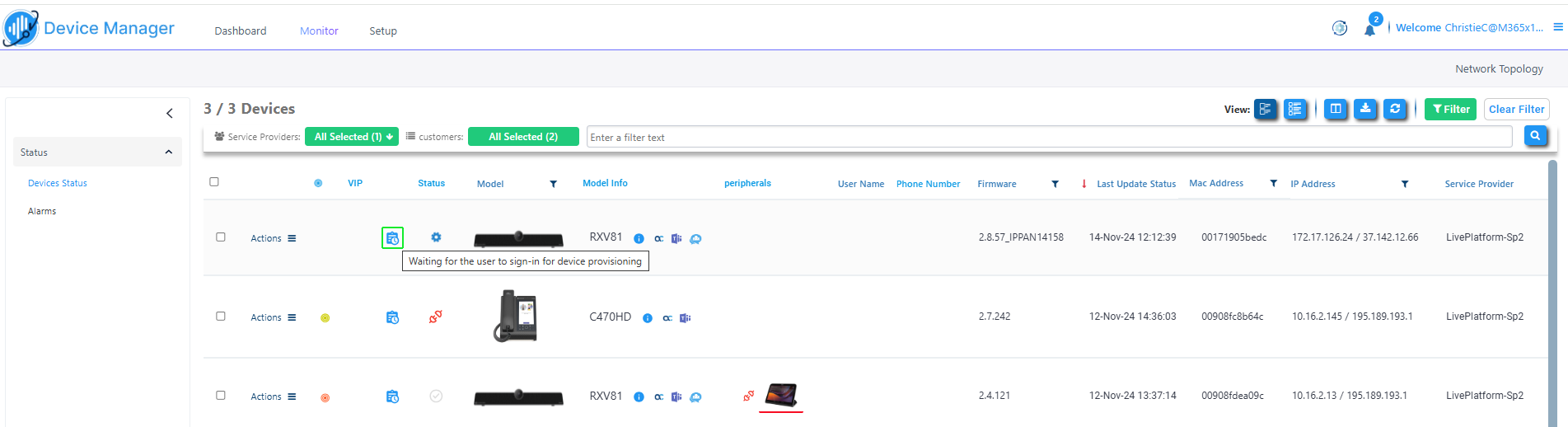Click the circular sync status icon in header
The image size is (1568, 427).
tap(1340, 28)
